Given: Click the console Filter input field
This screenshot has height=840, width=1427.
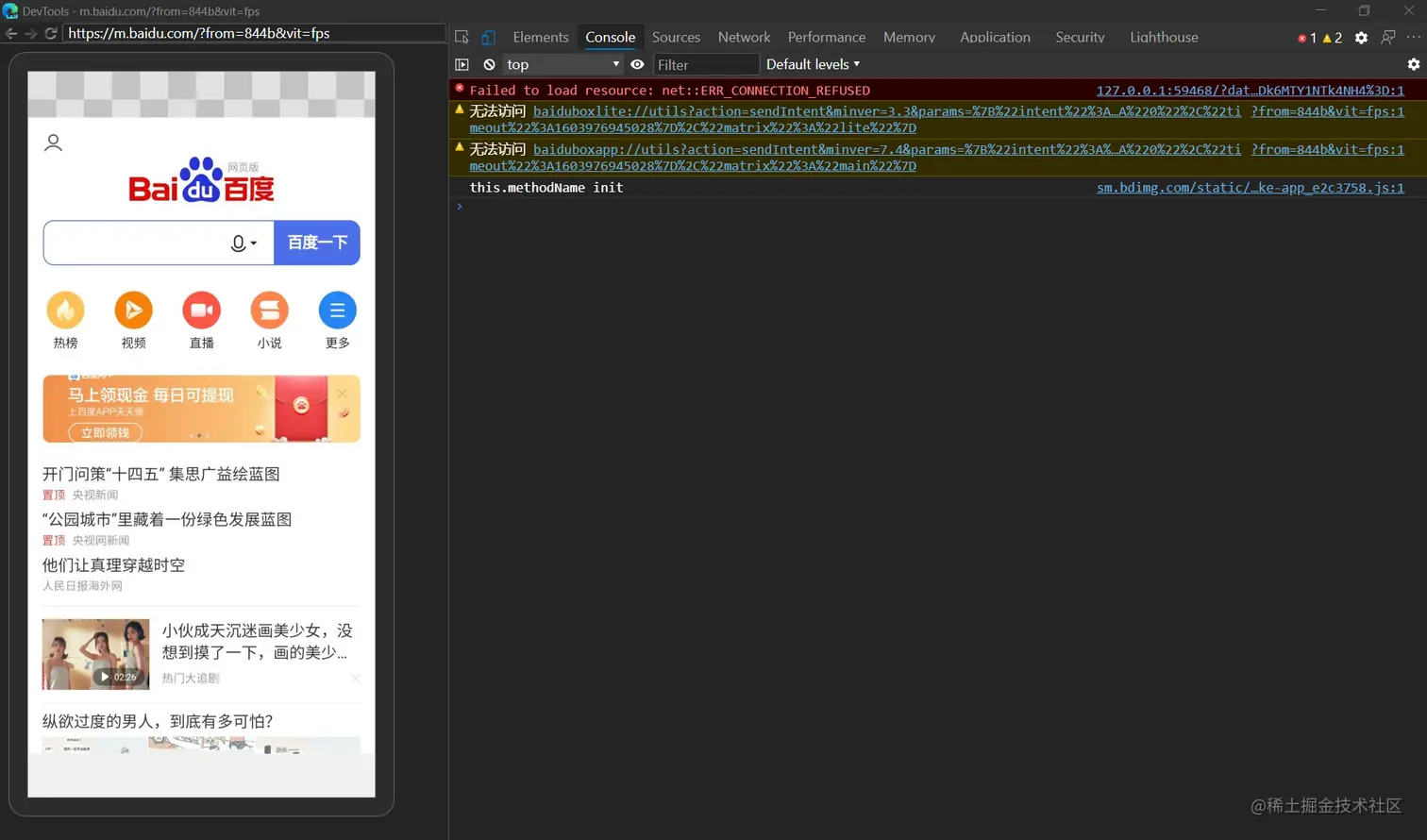Looking at the screenshot, I should pyautogui.click(x=706, y=64).
